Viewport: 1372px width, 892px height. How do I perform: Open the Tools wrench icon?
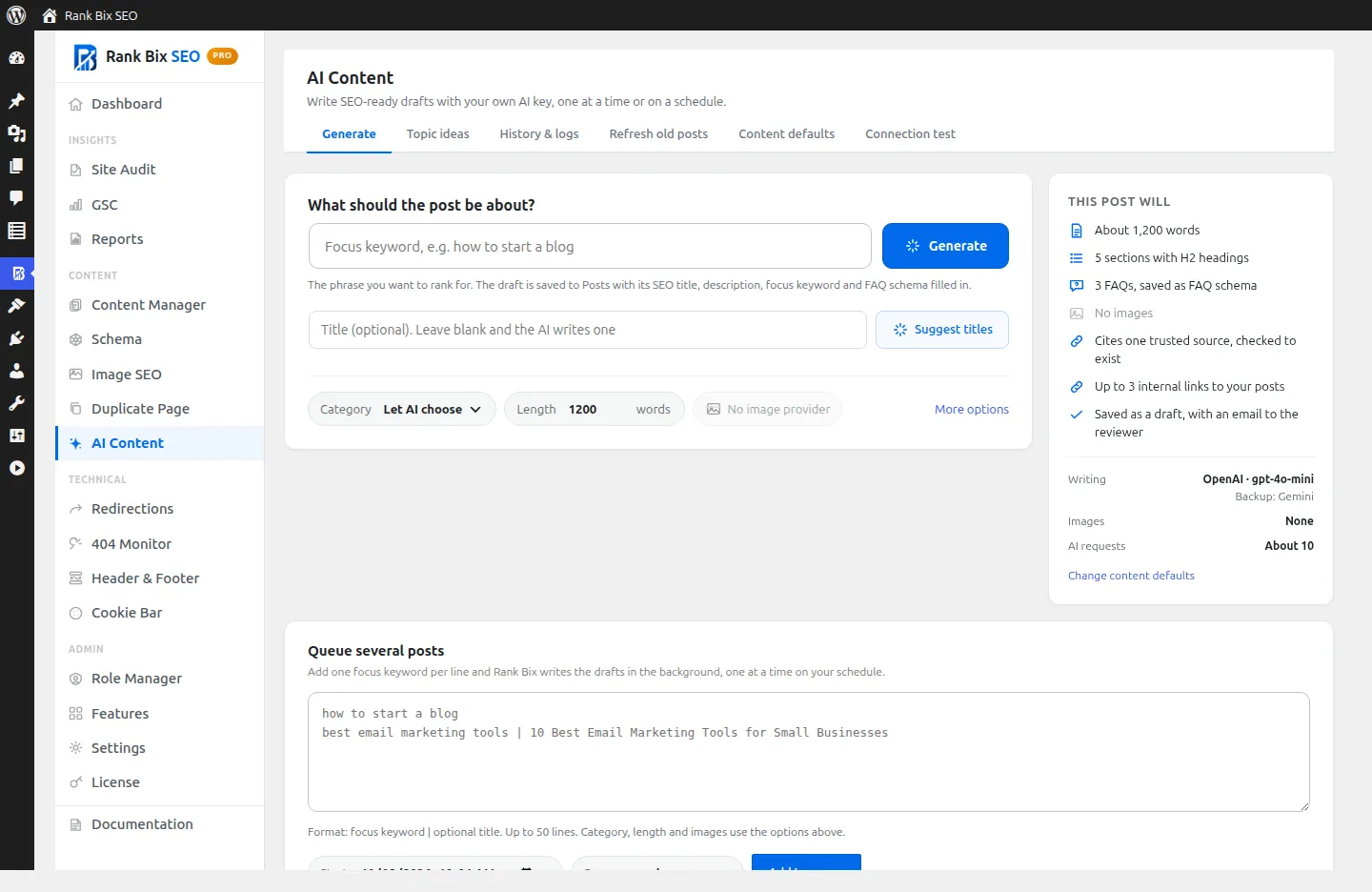[x=16, y=403]
